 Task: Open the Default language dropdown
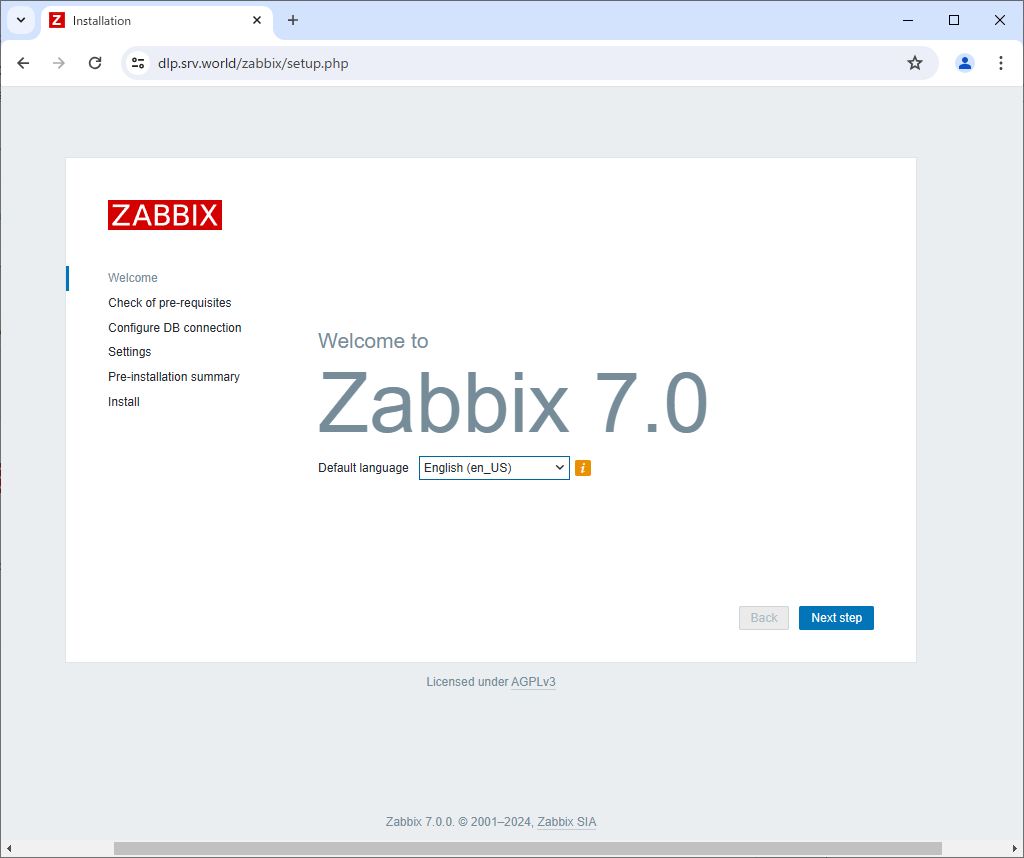[x=494, y=468]
